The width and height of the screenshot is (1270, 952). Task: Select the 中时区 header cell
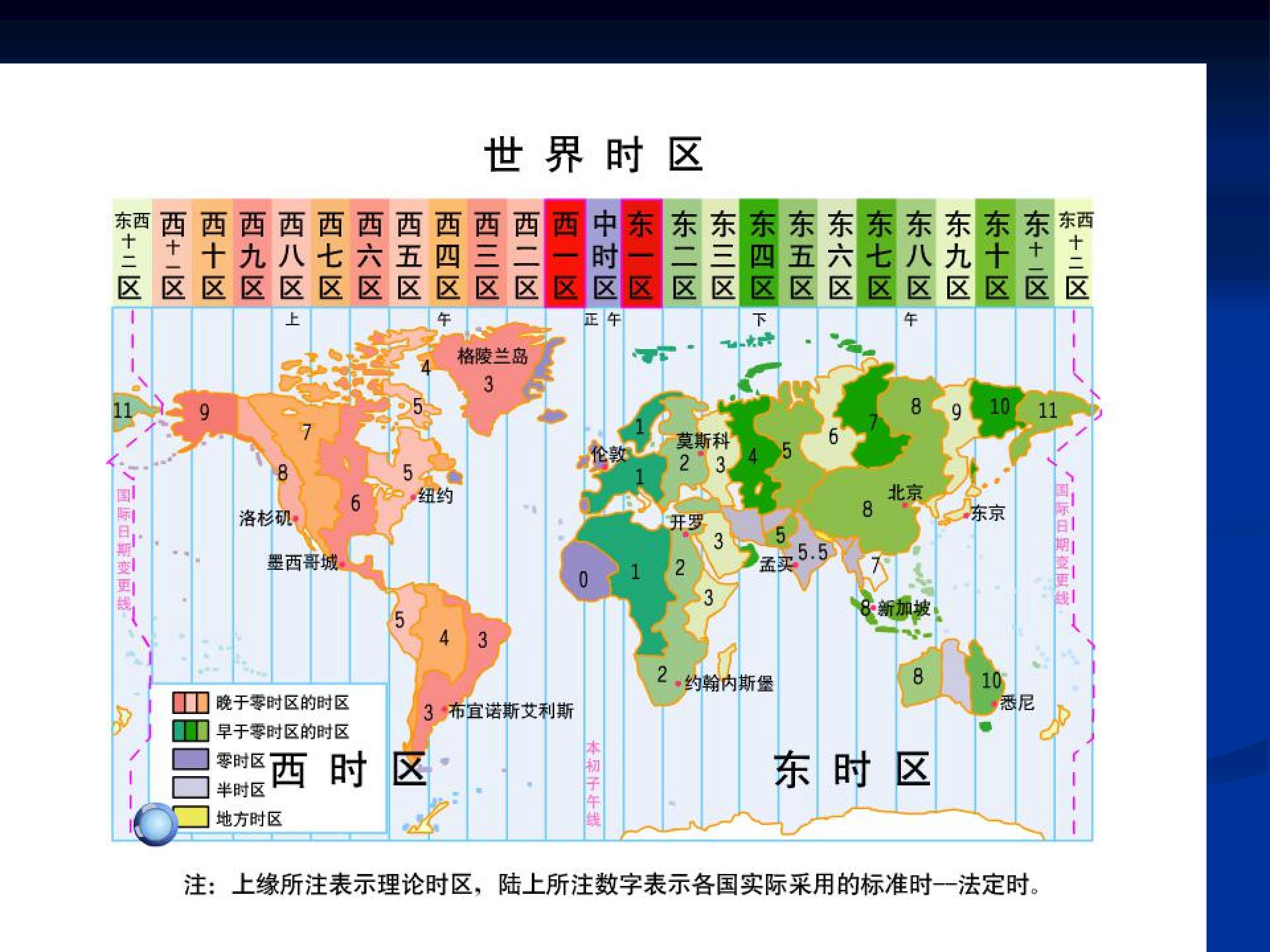603,253
